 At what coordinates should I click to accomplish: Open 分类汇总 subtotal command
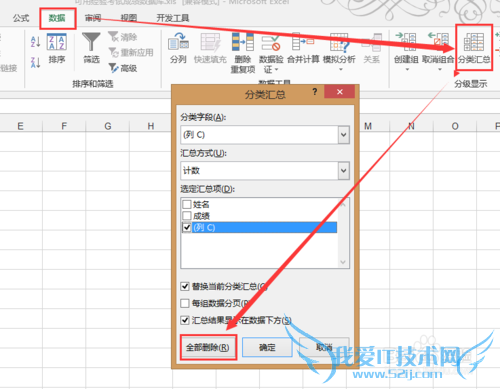coord(474,48)
